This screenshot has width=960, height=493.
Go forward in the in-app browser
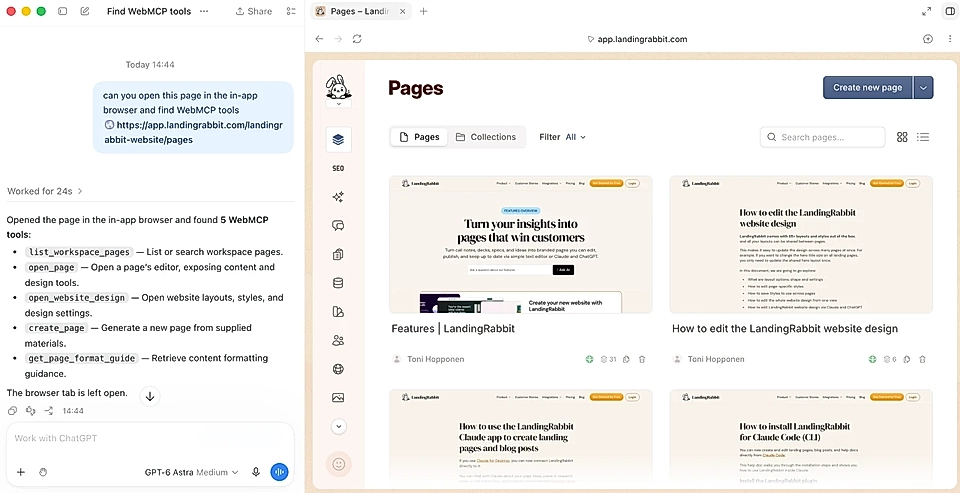point(338,39)
